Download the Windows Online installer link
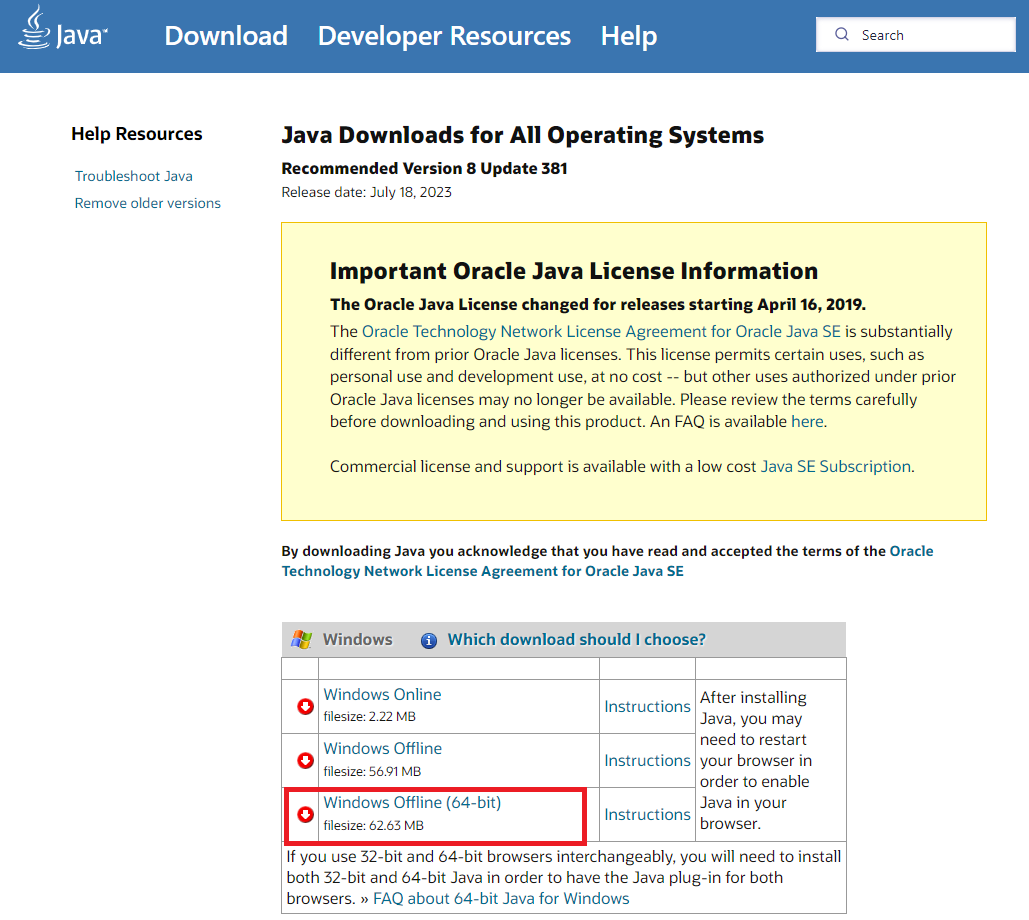Viewport: 1029px width, 920px height. [382, 694]
